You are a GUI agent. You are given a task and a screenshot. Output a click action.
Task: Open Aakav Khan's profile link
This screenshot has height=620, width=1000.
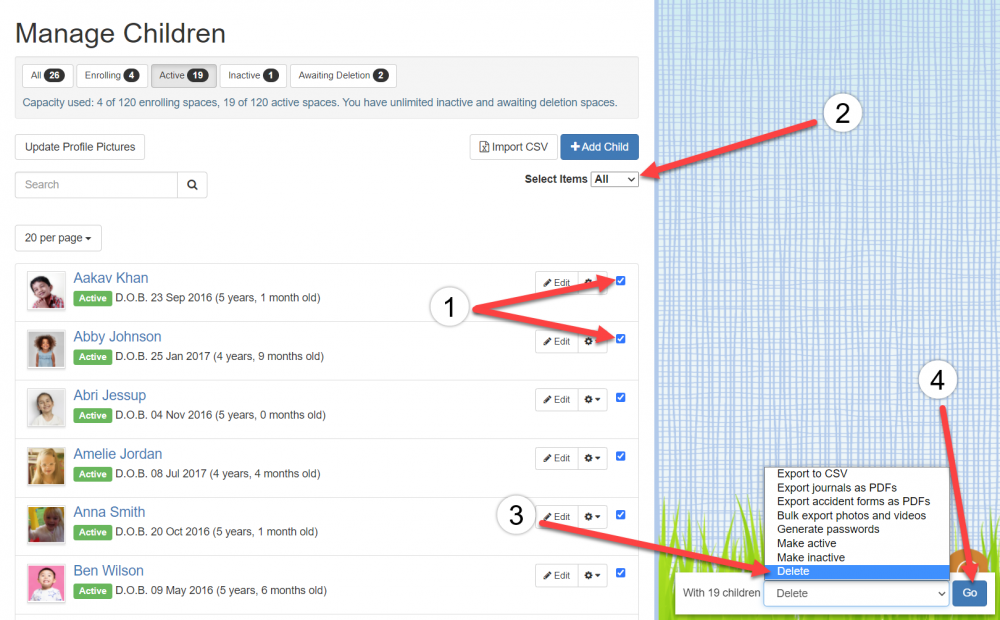click(x=111, y=278)
